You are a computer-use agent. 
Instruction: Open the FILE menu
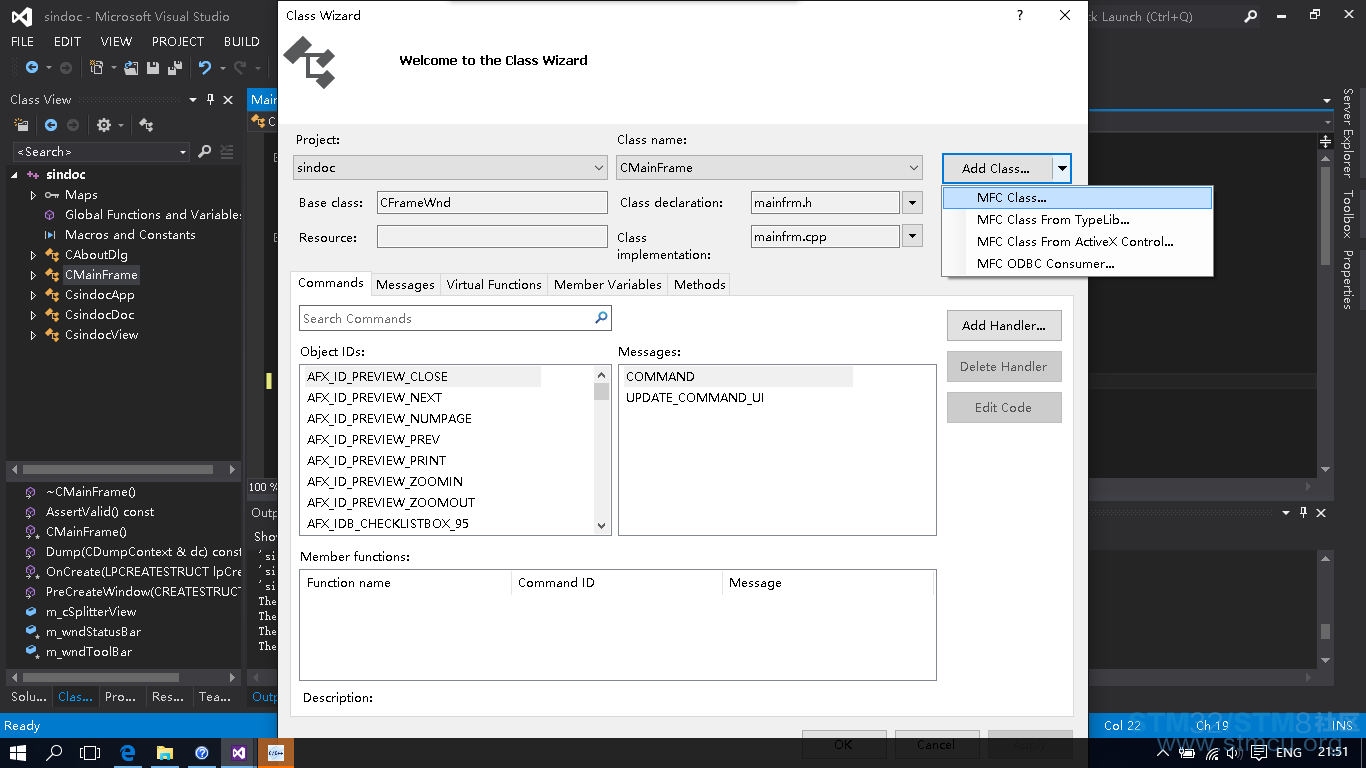[22, 42]
